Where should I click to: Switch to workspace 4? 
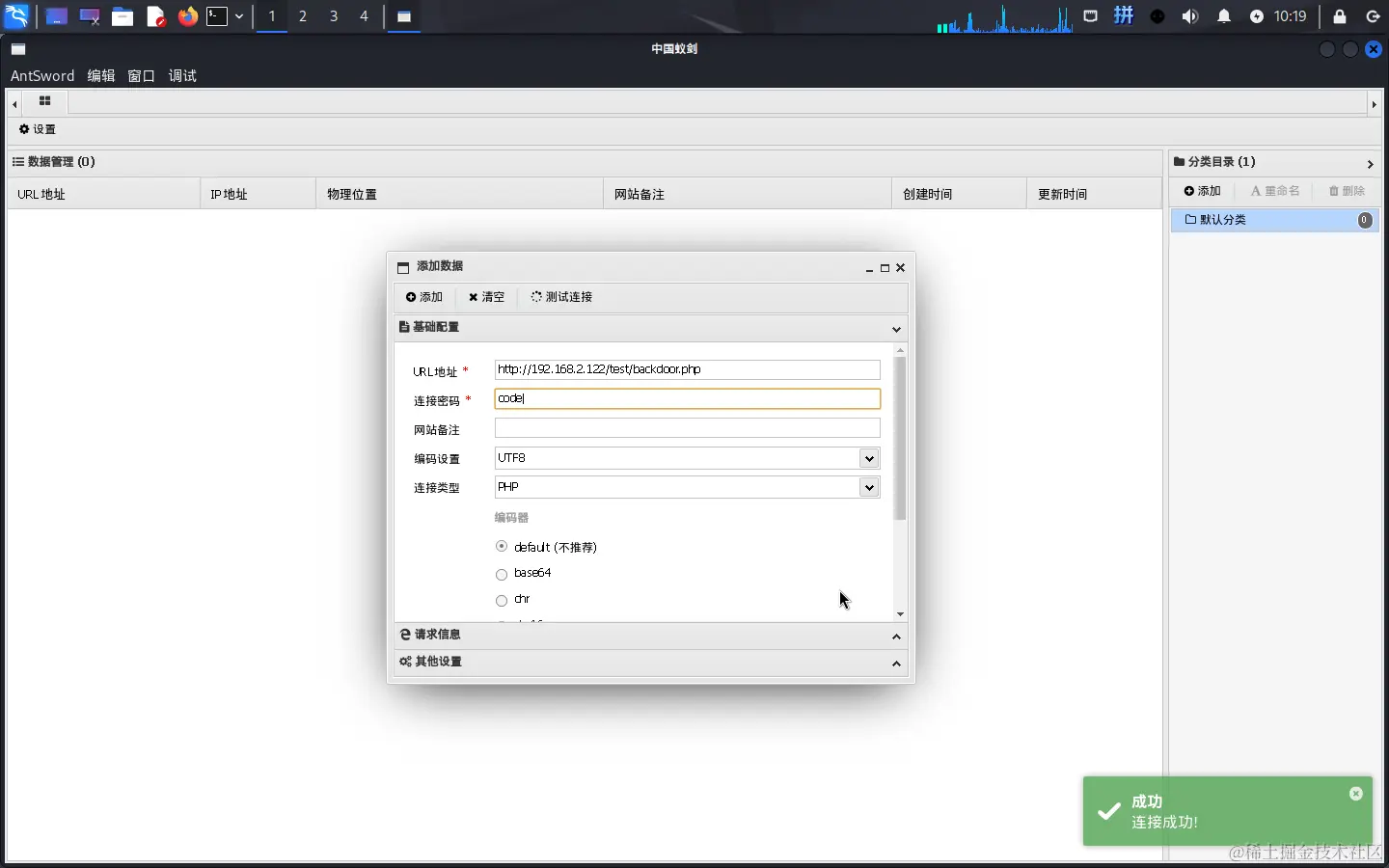point(365,16)
